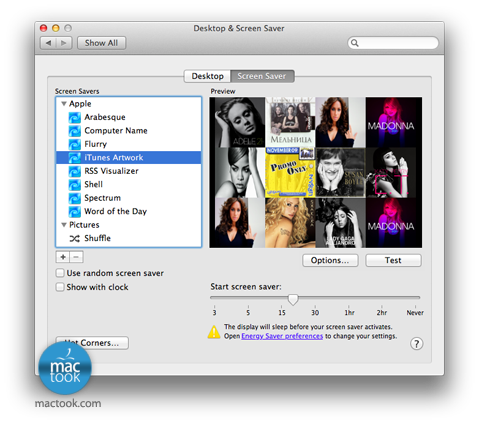
Task: Click the Computer Name screen saver icon
Action: (x=75, y=131)
